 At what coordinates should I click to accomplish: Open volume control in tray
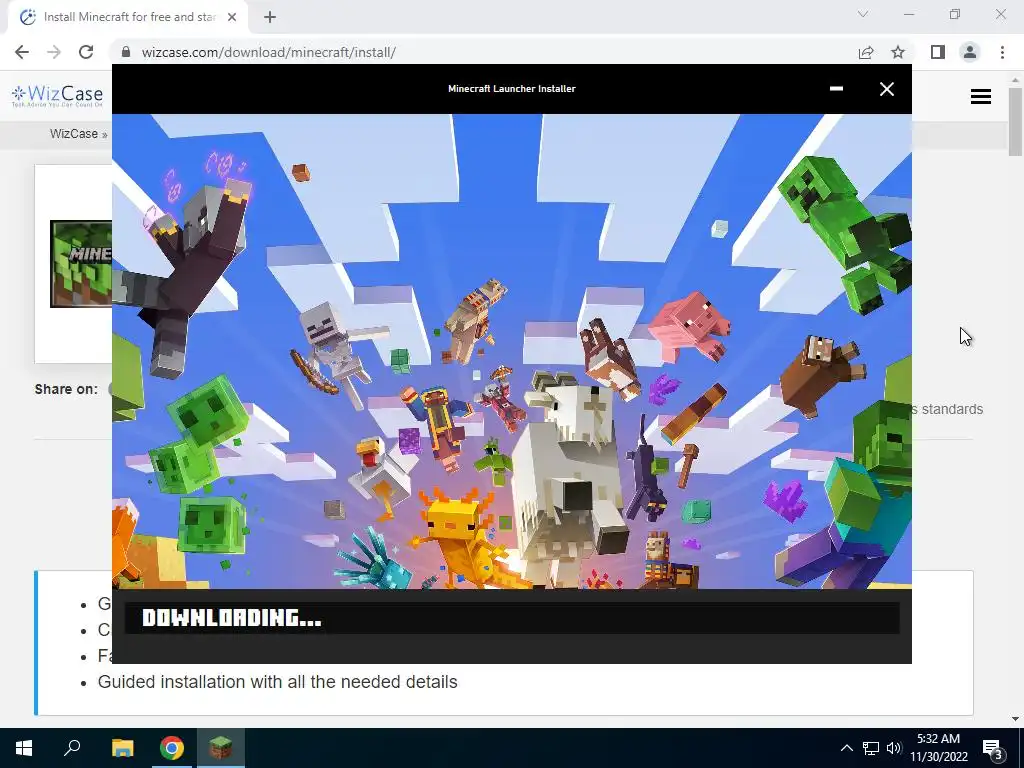pyautogui.click(x=894, y=748)
